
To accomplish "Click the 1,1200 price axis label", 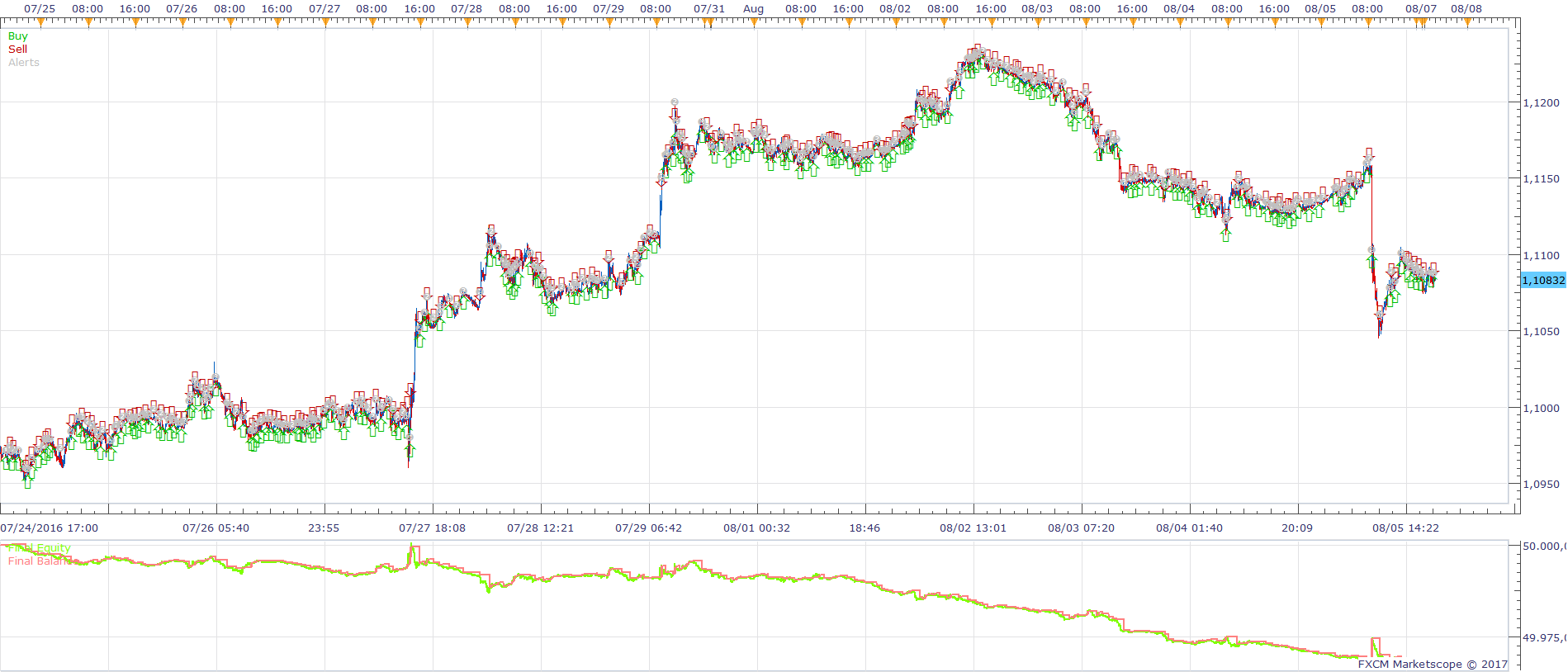I will coord(1541,103).
